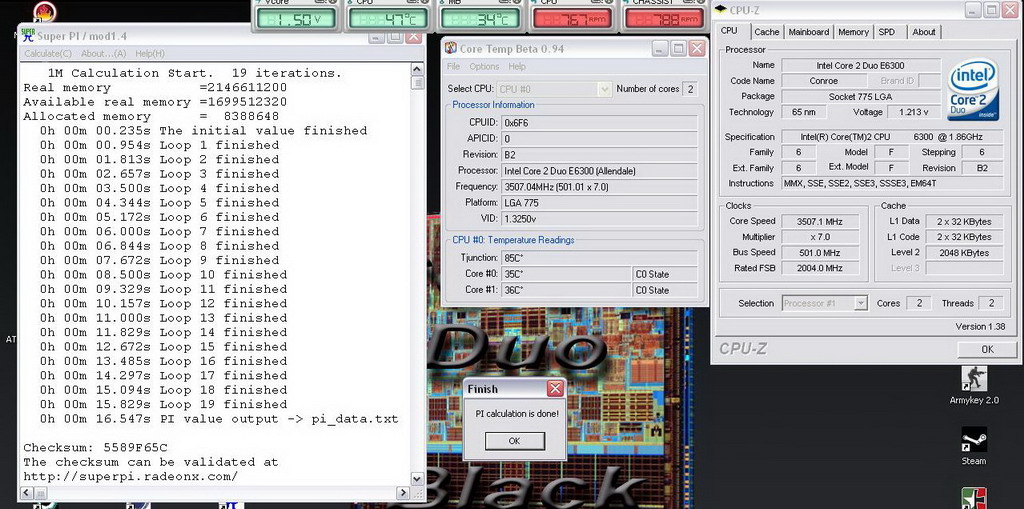The image size is (1024, 509).
Task: Open the Armykey 2.0 desktop shortcut
Action: coord(974,386)
